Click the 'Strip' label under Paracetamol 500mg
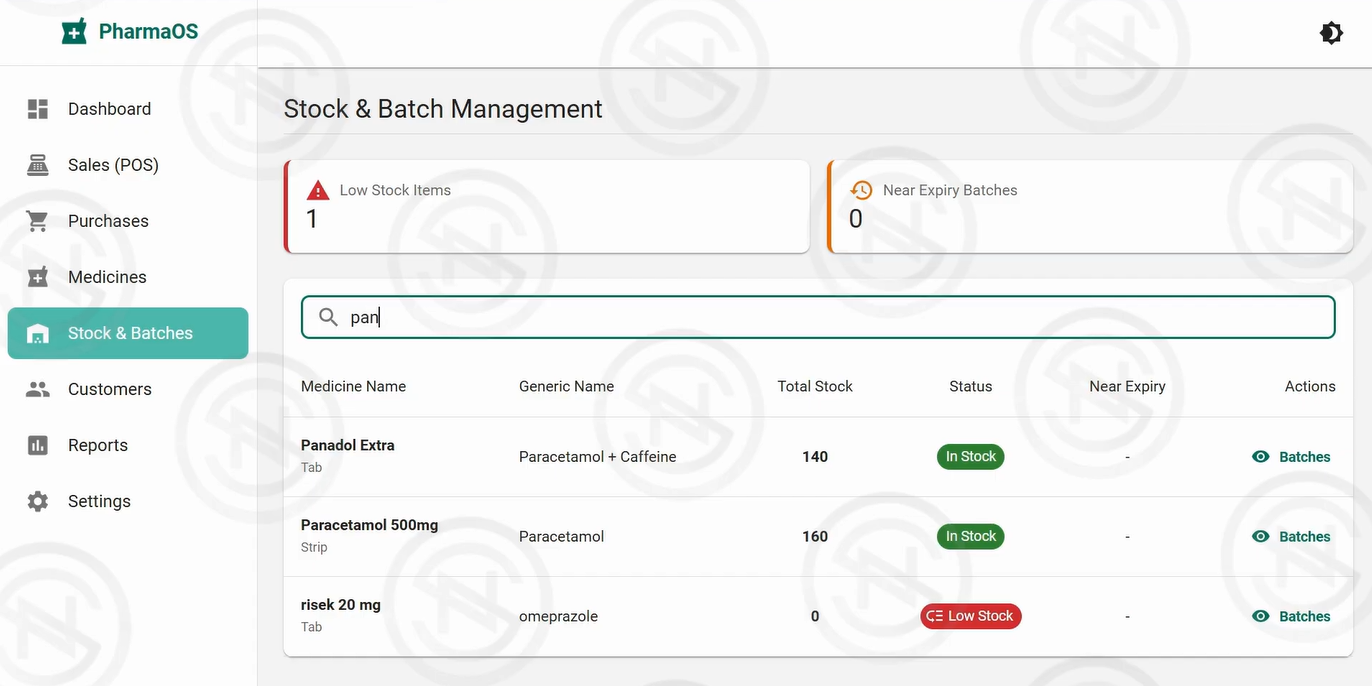Screen dimensions: 1372x686 coord(314,547)
